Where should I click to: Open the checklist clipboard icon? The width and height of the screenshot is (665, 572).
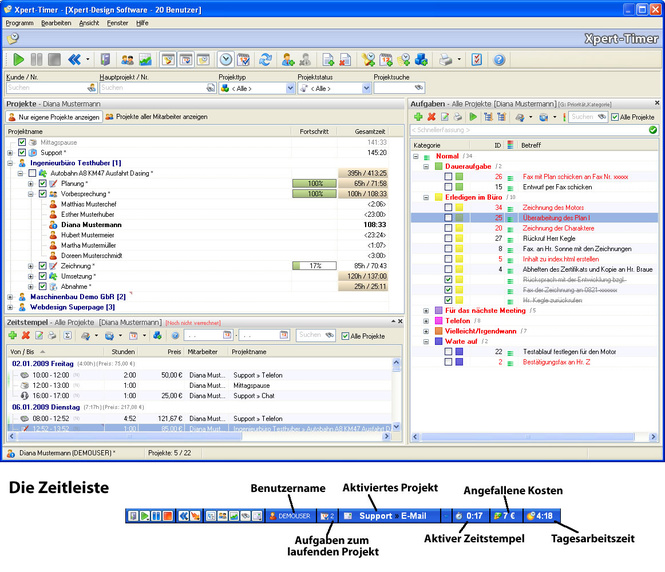pyautogui.click(x=477, y=60)
